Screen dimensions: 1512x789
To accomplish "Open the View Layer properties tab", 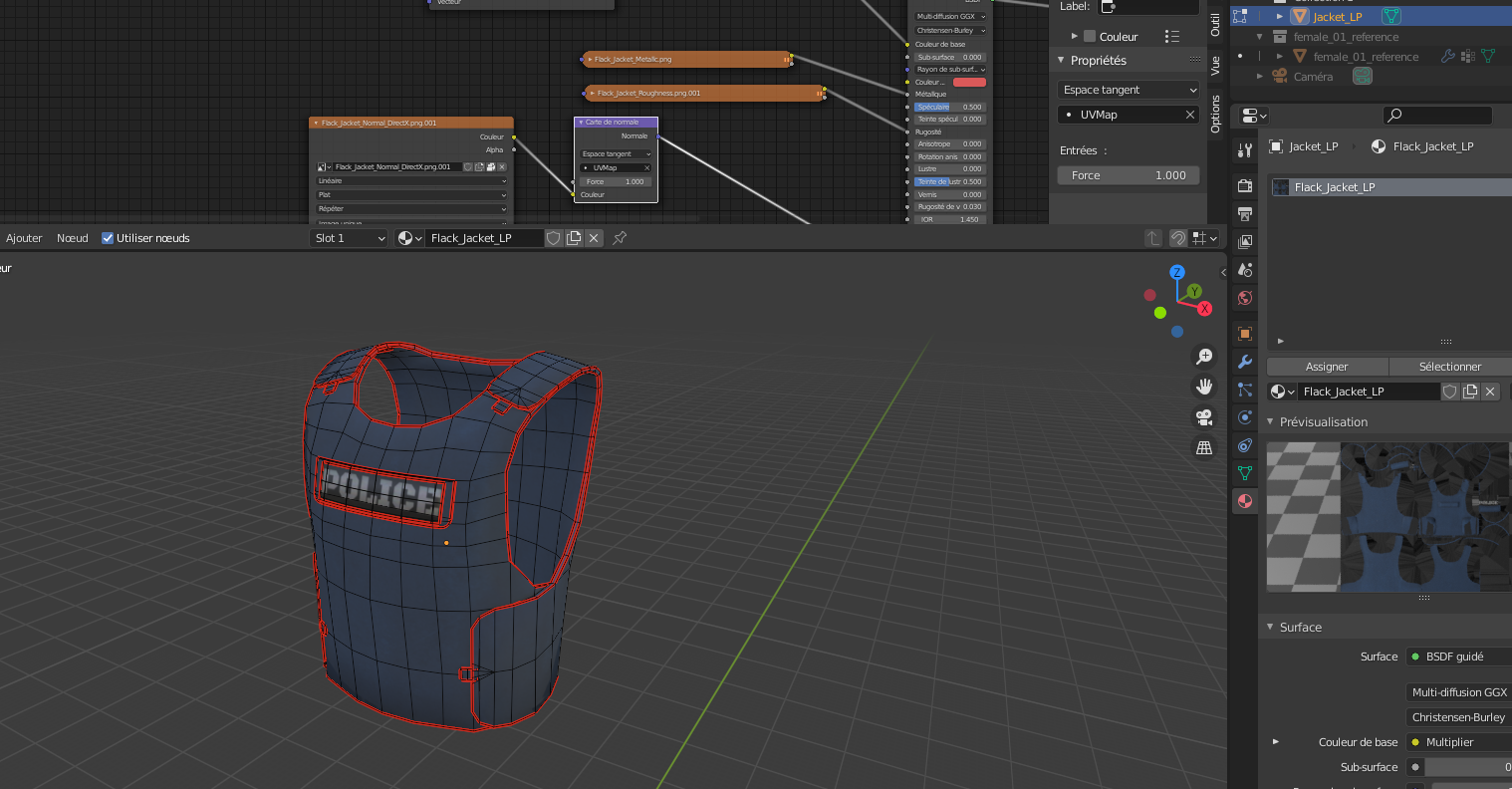I will (1245, 241).
